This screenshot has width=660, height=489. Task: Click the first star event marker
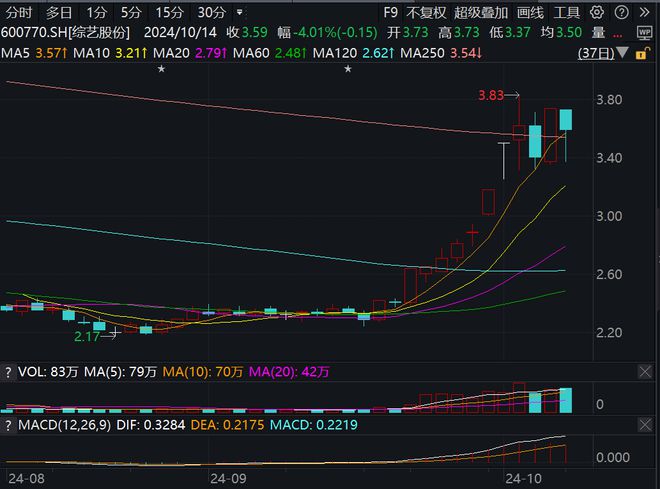click(x=161, y=69)
